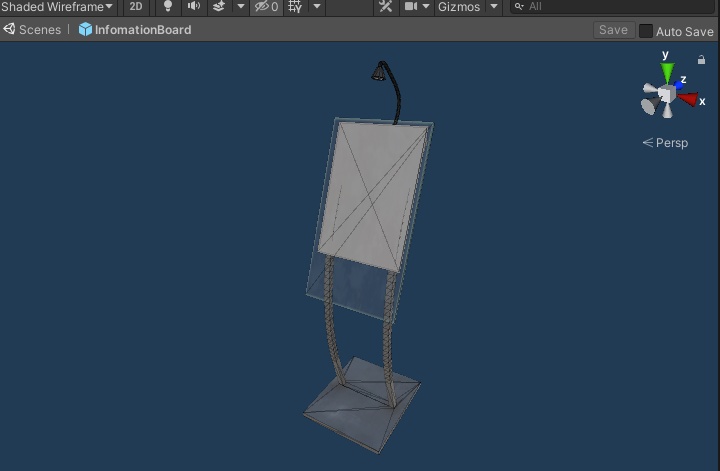Click the scene camera icon
This screenshot has height=471, width=720.
click(411, 6)
